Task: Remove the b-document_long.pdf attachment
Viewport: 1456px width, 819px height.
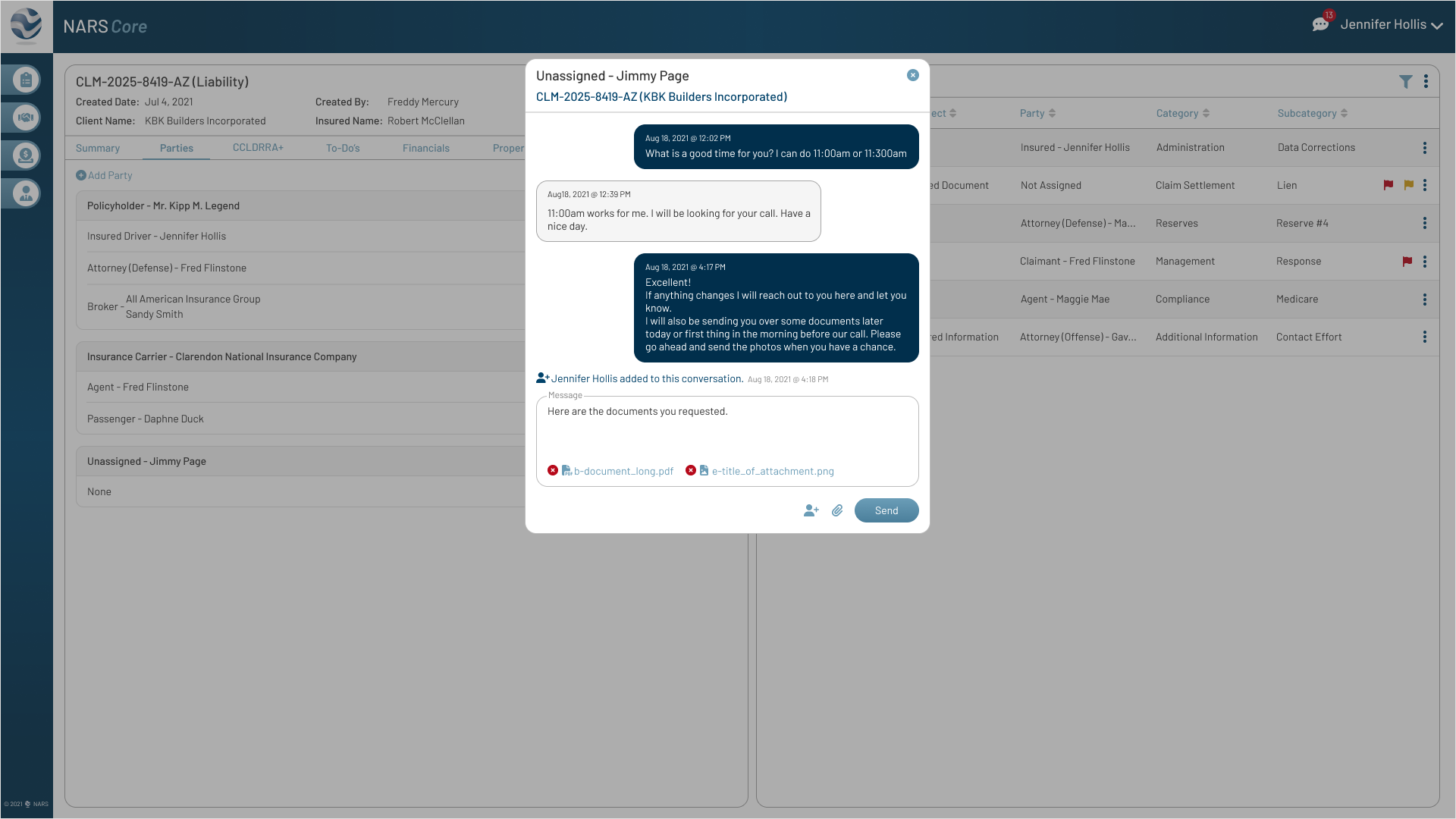Action: click(552, 470)
